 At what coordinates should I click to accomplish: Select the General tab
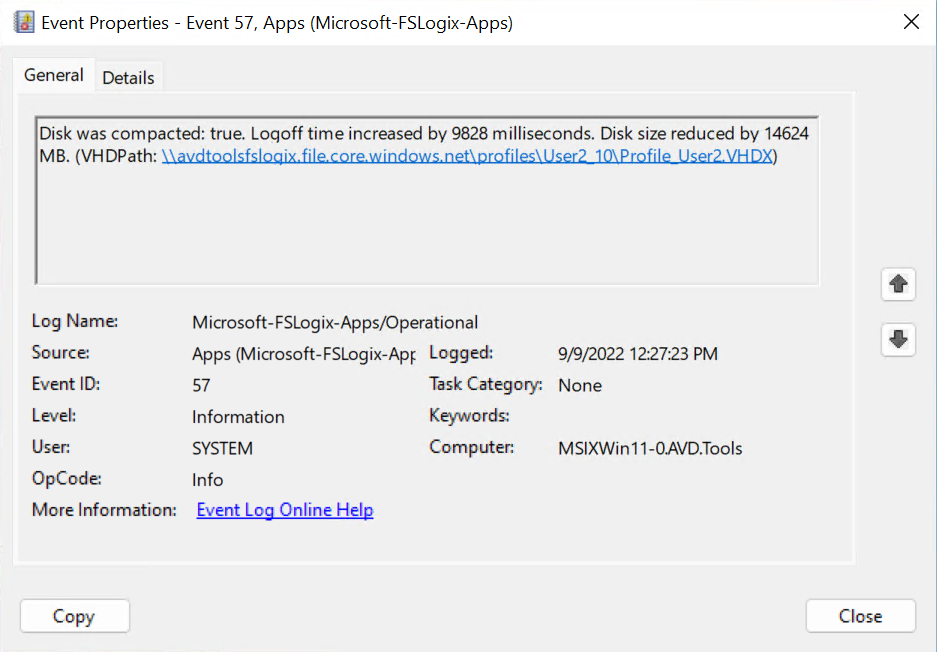(53, 75)
